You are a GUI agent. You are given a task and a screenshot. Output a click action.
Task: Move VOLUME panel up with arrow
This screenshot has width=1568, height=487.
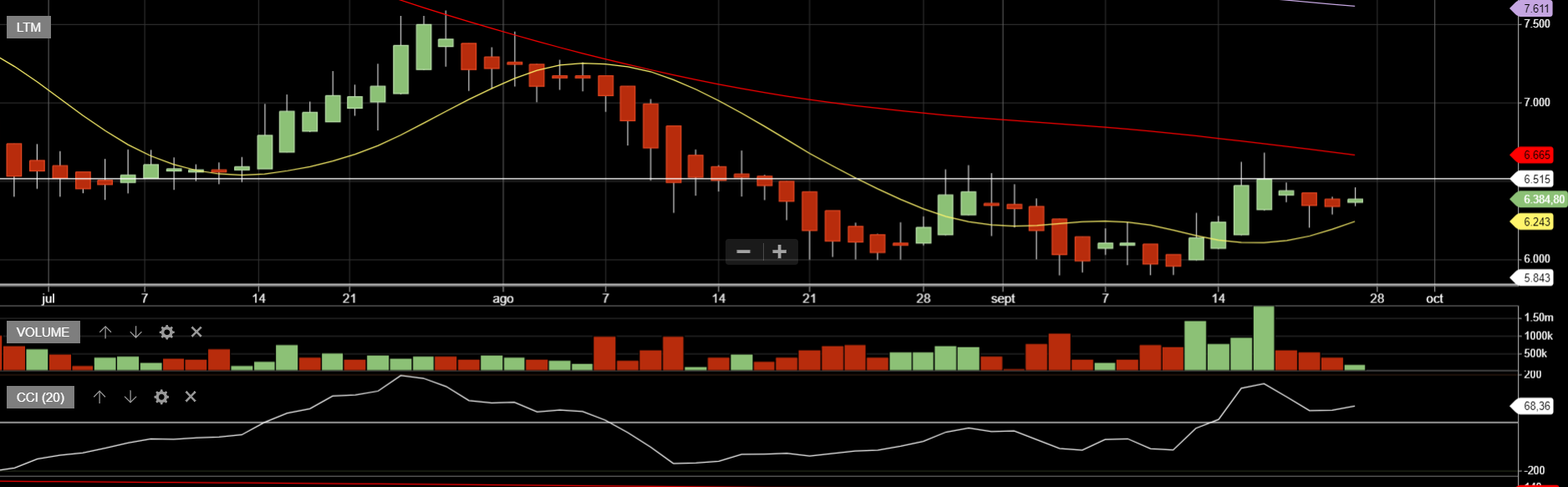coord(105,332)
